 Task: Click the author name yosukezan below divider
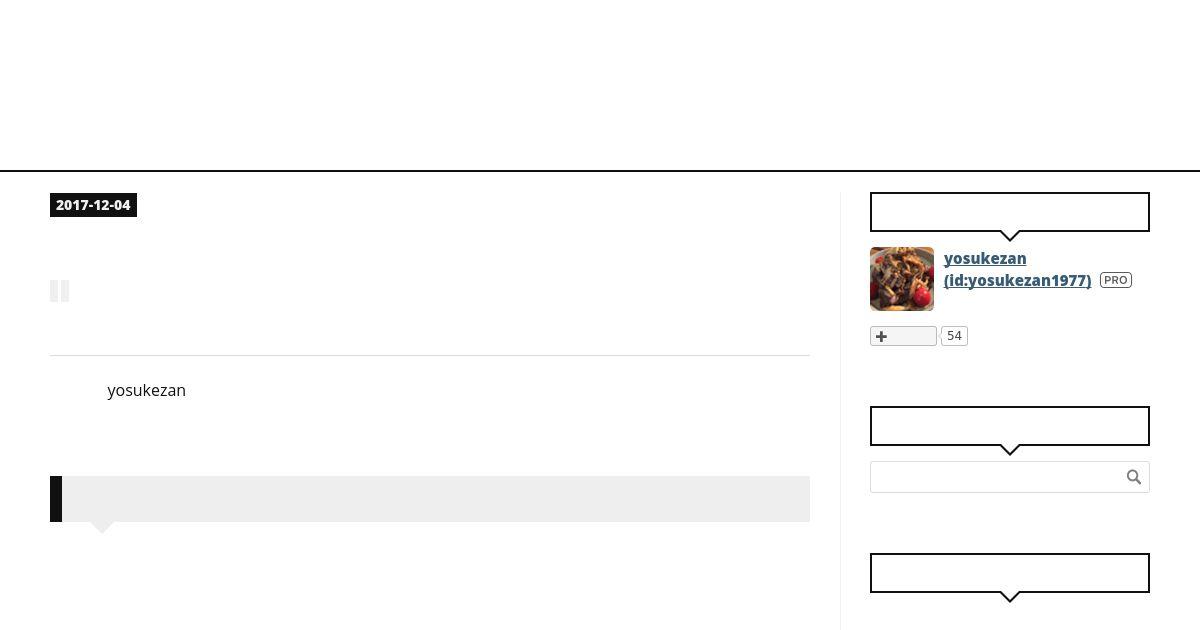pos(147,390)
